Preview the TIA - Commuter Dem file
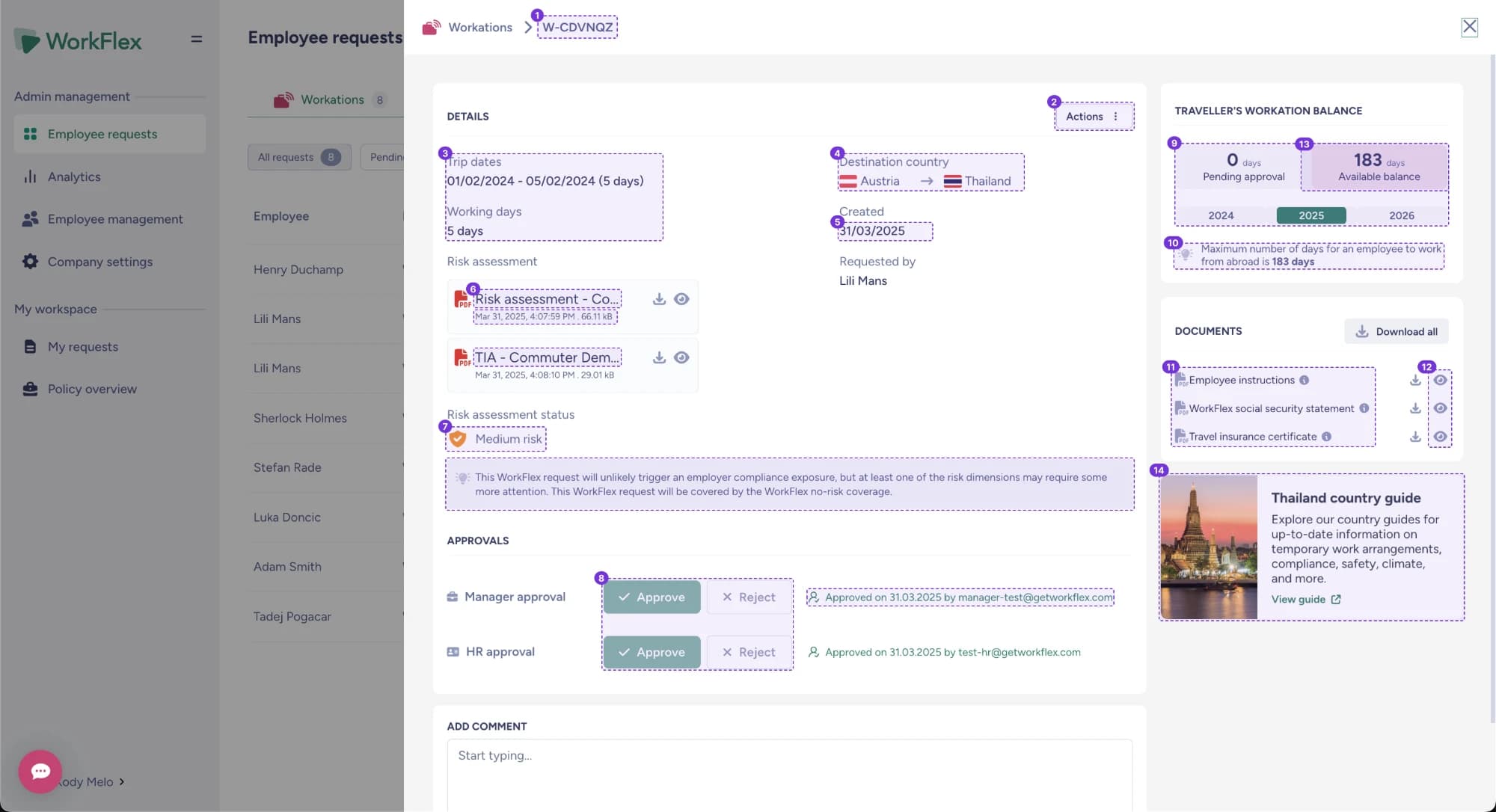 681,357
